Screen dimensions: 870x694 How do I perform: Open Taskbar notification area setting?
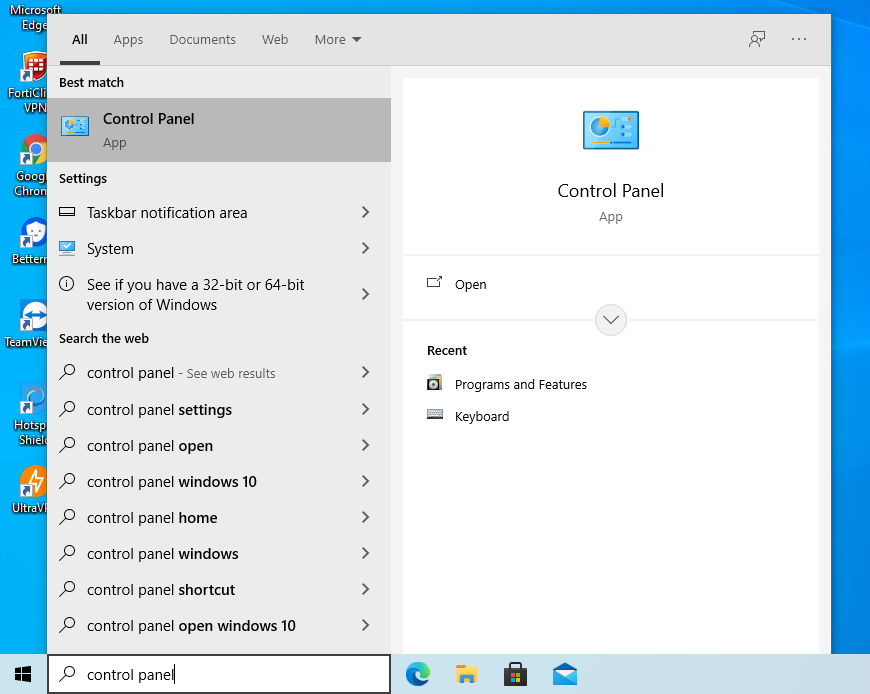[219, 212]
